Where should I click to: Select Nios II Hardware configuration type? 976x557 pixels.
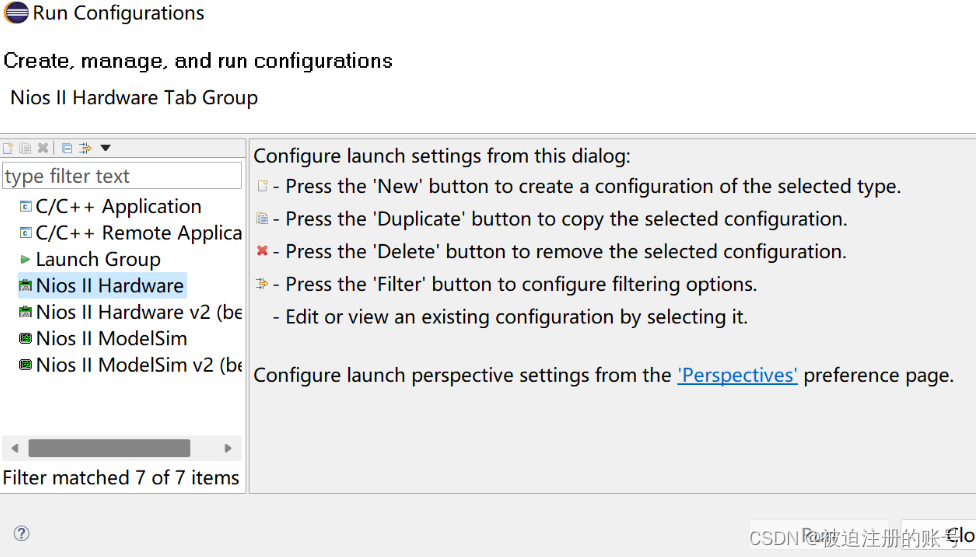[x=102, y=286]
